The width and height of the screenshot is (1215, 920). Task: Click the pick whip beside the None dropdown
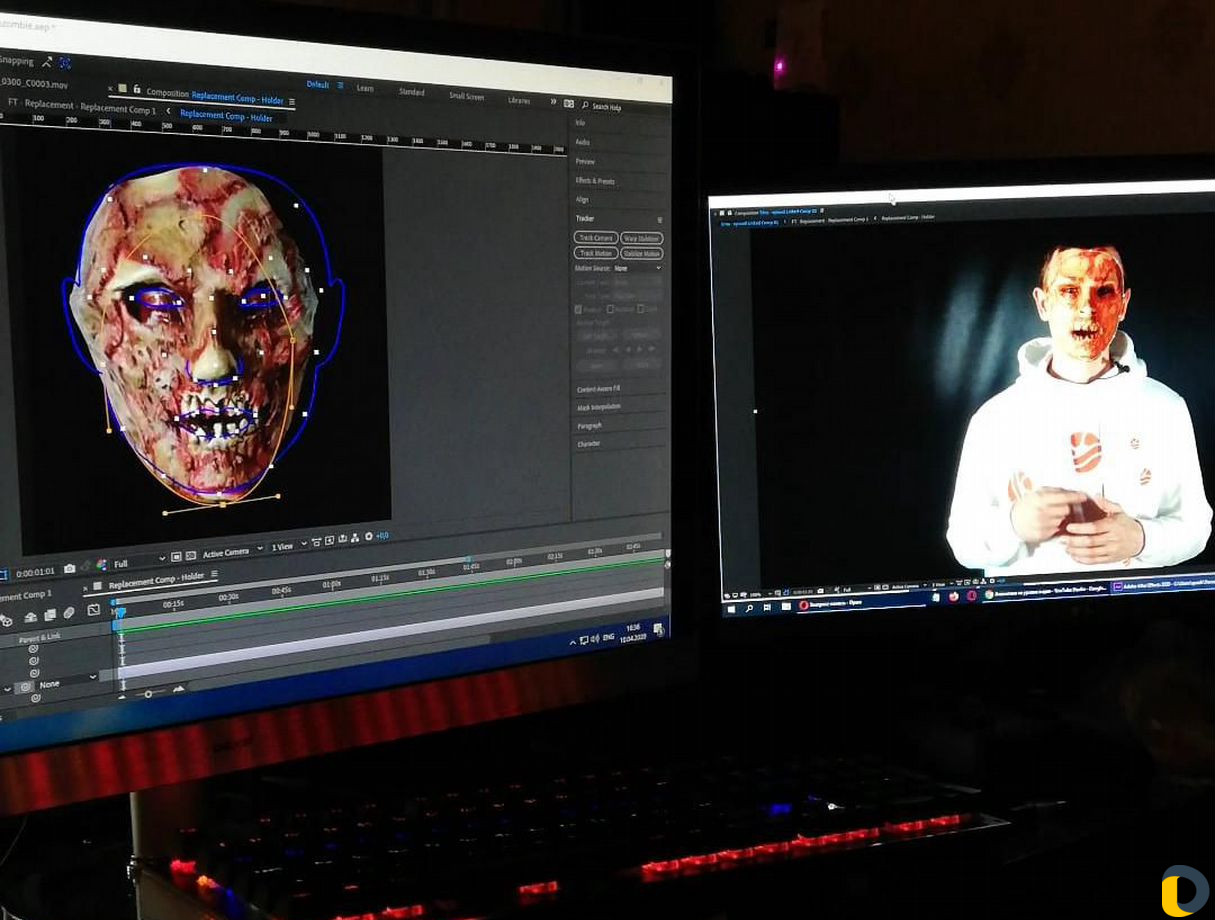coord(26,687)
